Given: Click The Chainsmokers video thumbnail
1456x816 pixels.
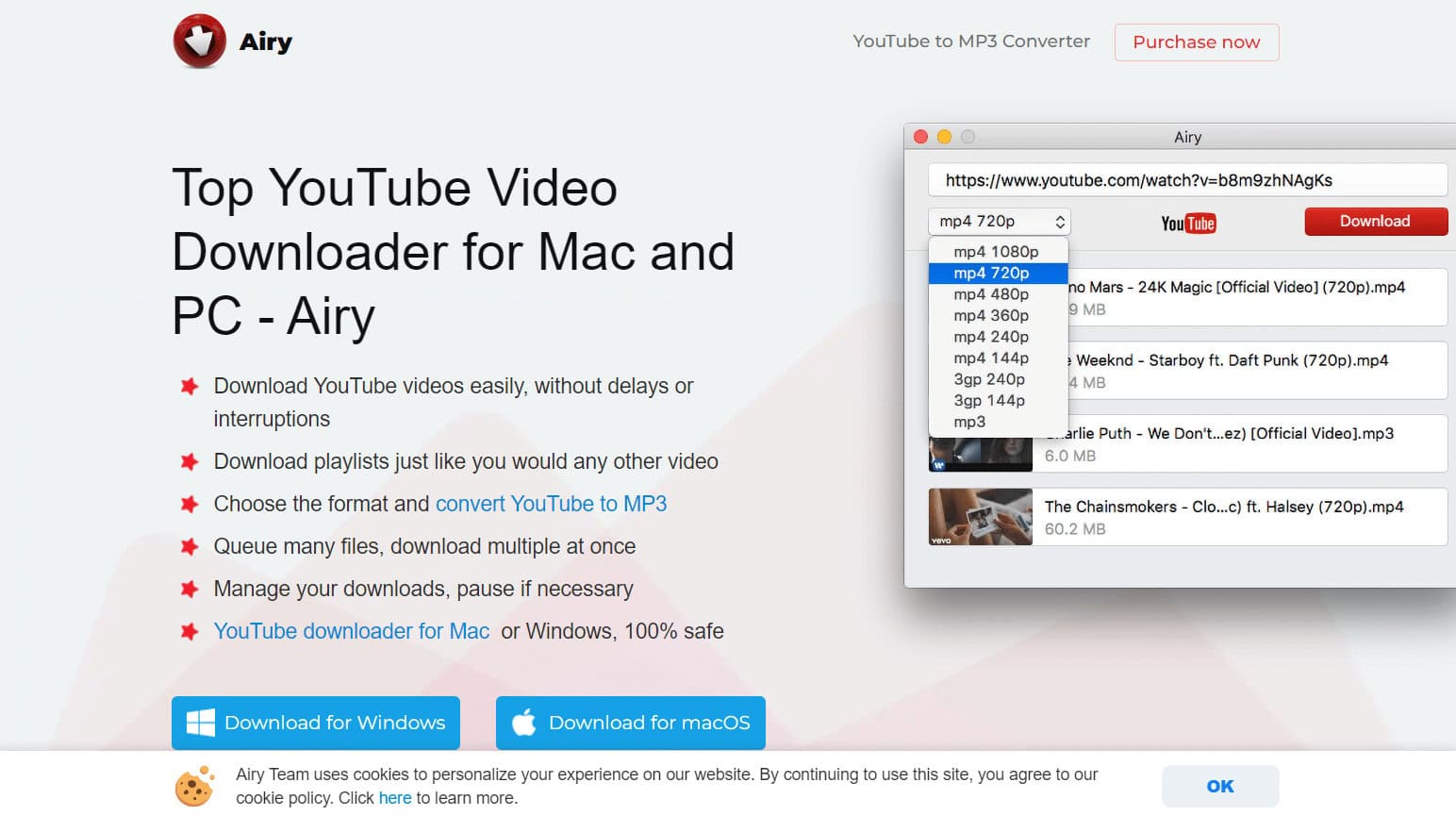Looking at the screenshot, I should (x=981, y=517).
